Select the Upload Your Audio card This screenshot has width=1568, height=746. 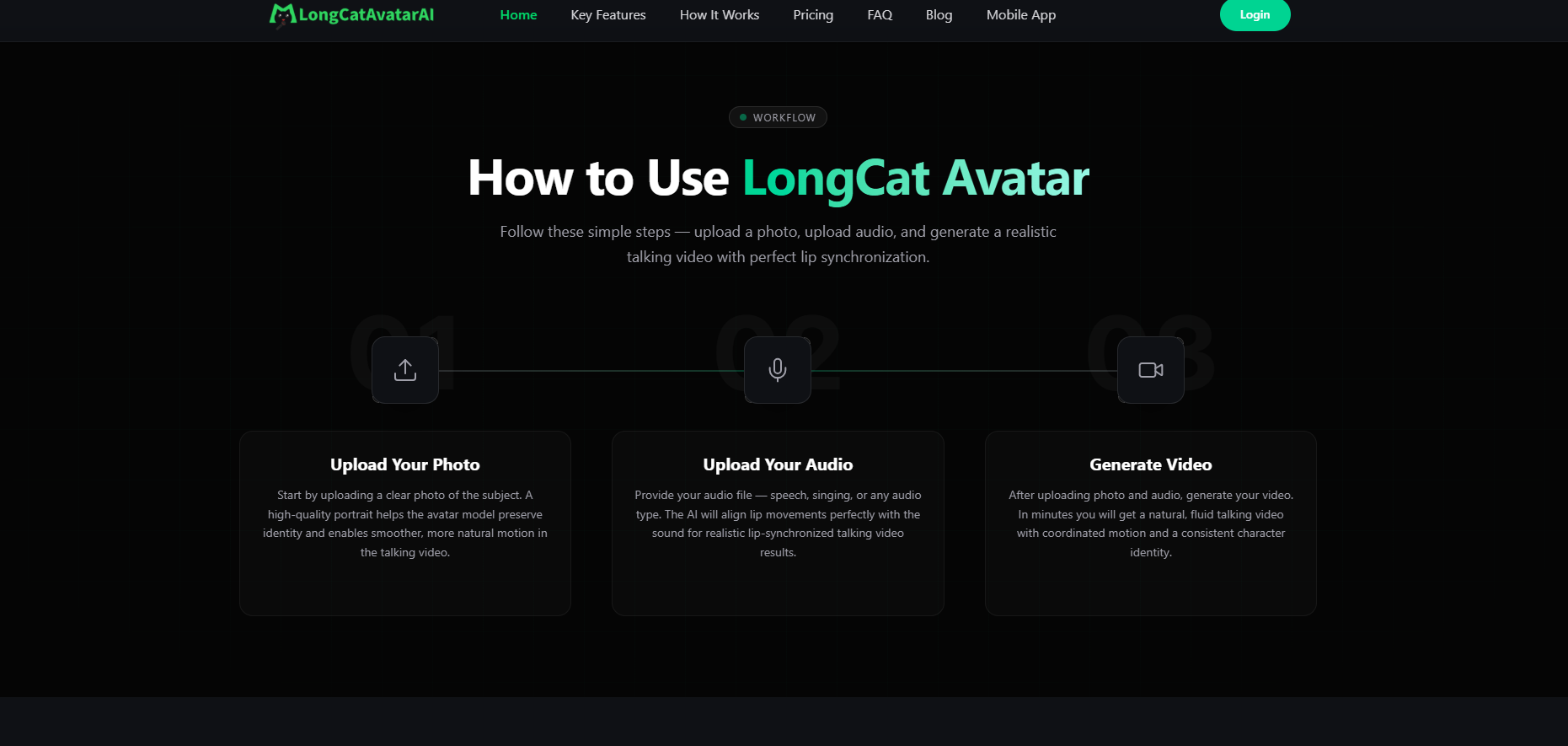point(778,523)
